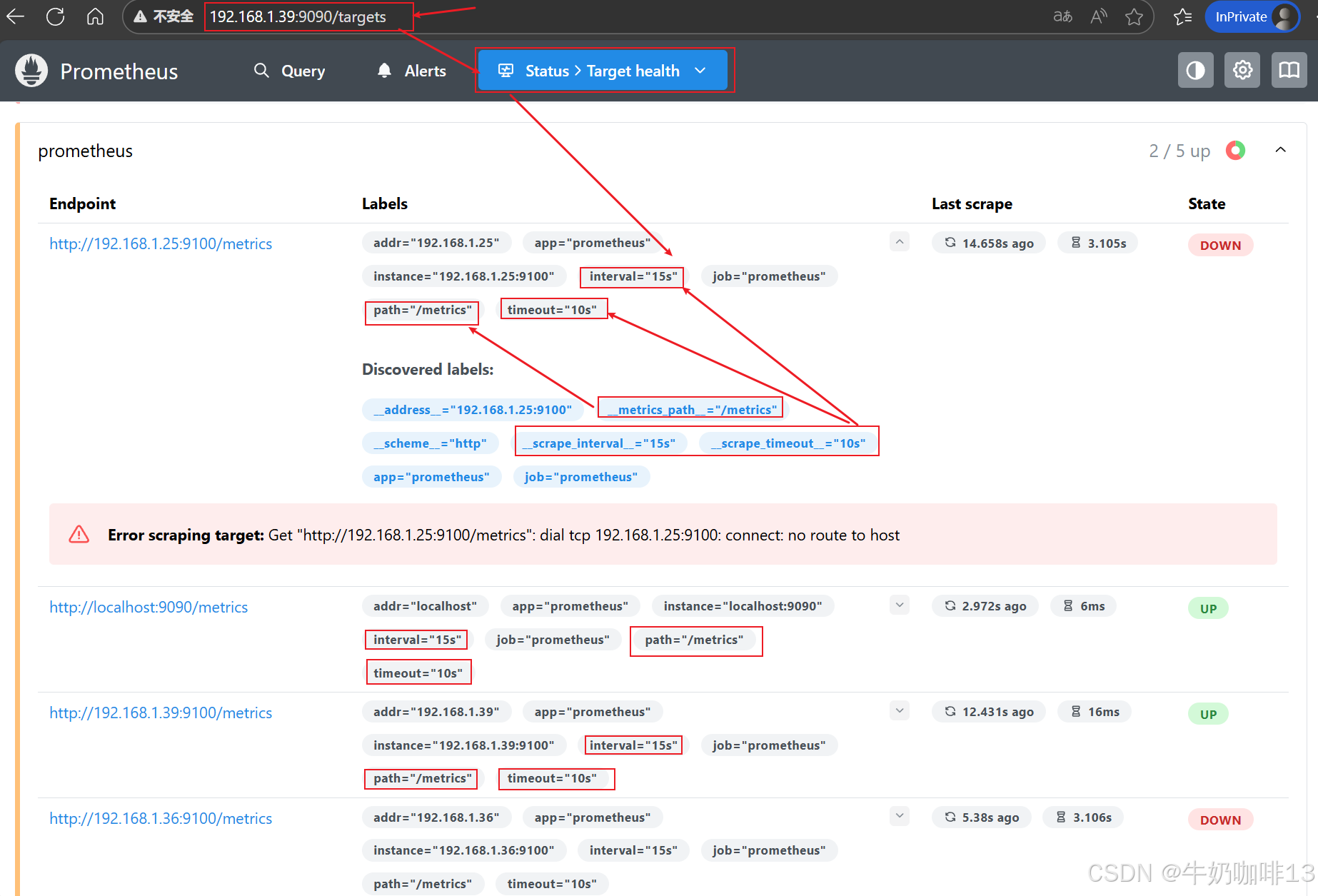Click the address bar URL
Viewport: 1318px width, 896px height.
coord(298,16)
